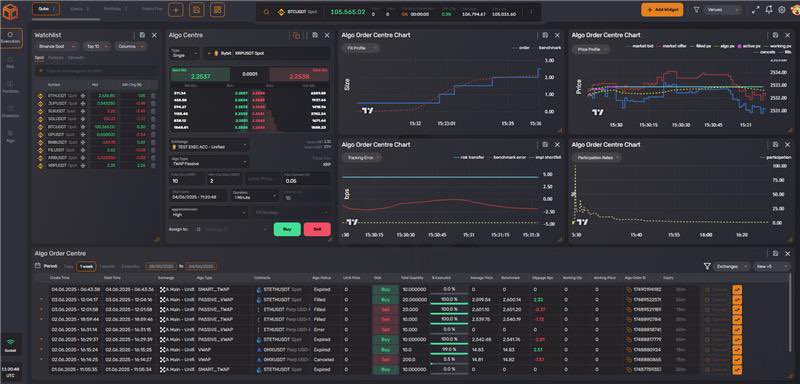
Task: Open the Analytics sidebar section
Action: point(11,112)
